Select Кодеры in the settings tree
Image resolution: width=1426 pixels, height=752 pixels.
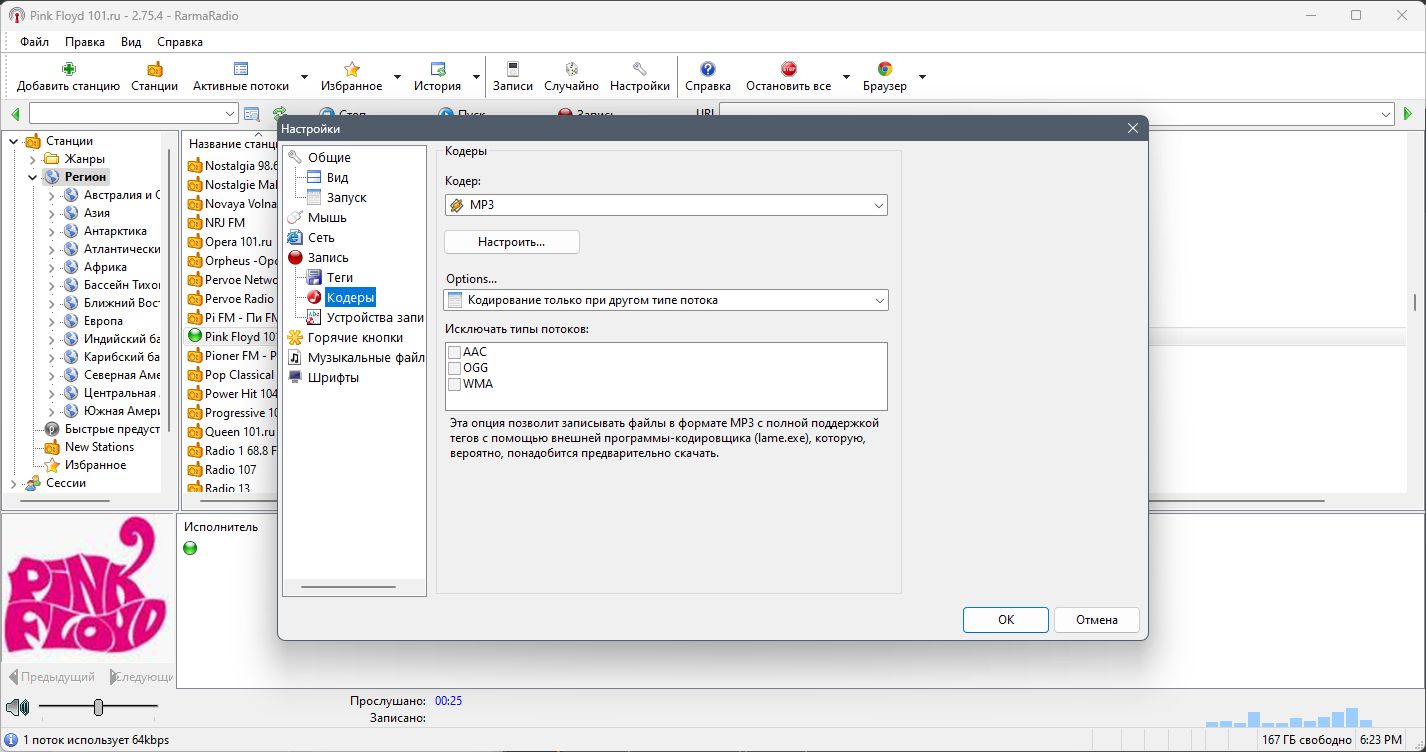[x=350, y=297]
